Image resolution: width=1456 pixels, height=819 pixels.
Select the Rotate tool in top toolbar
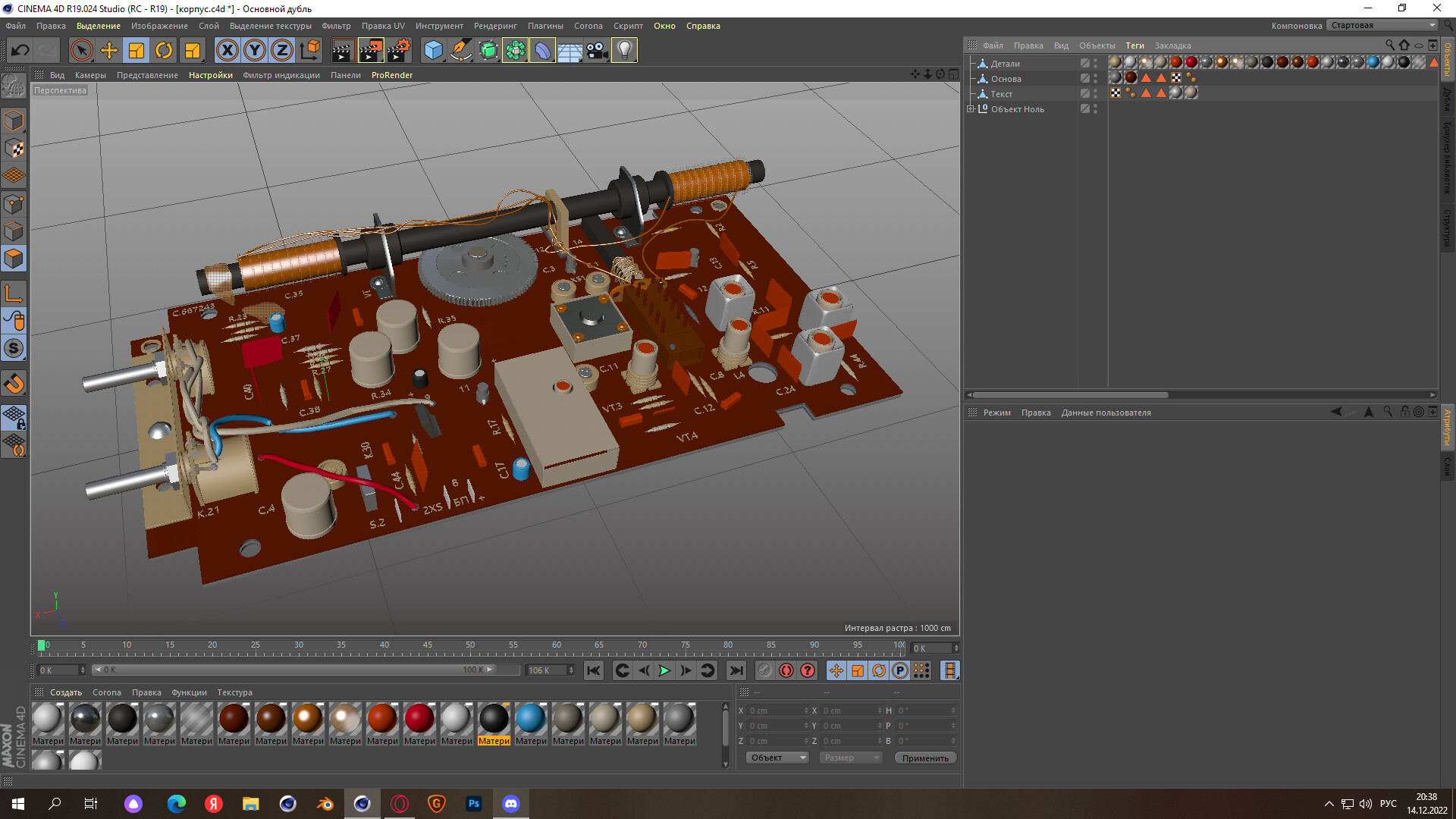click(x=164, y=51)
